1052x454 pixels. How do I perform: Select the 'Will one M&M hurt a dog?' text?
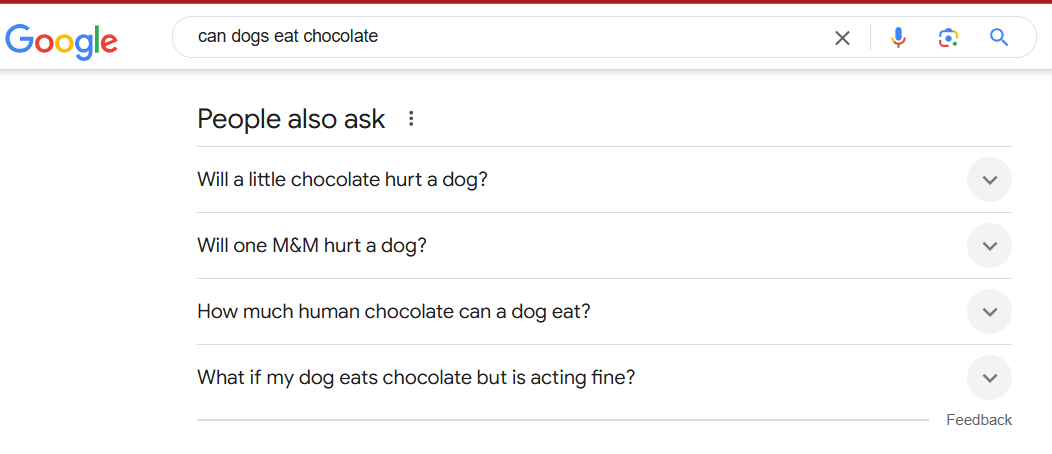click(312, 246)
